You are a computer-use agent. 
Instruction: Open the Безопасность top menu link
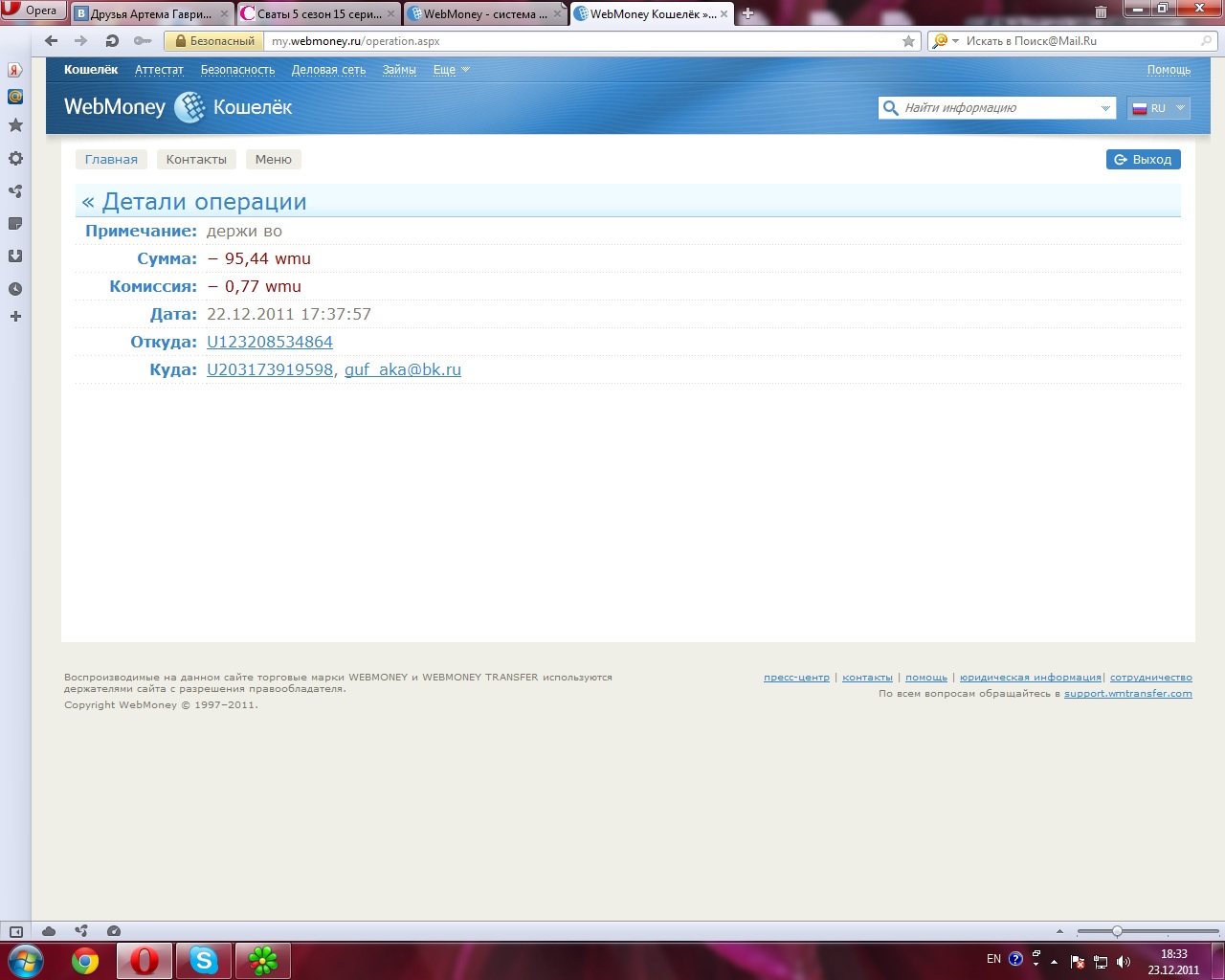[x=237, y=70]
